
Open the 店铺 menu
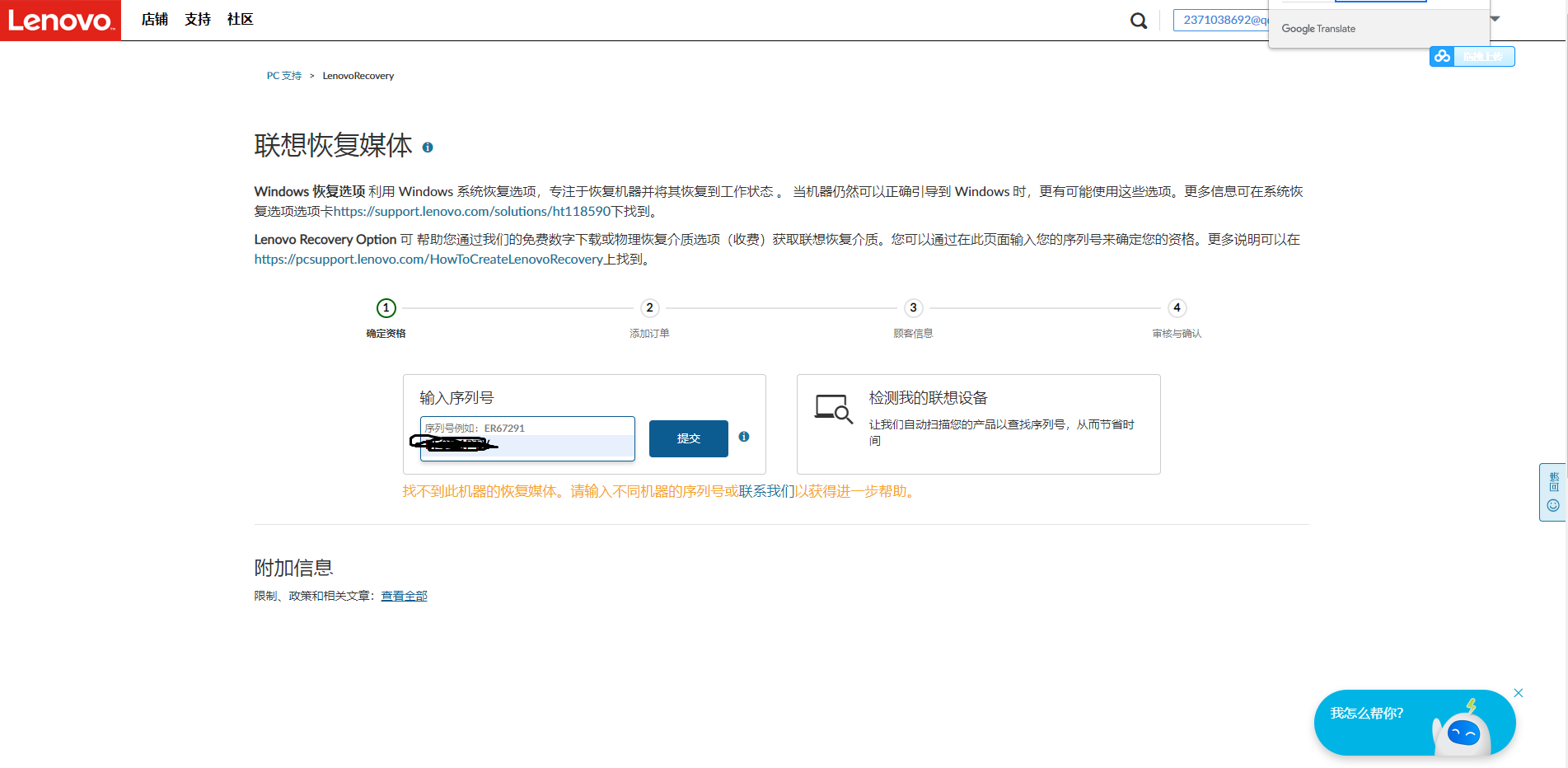(x=155, y=19)
